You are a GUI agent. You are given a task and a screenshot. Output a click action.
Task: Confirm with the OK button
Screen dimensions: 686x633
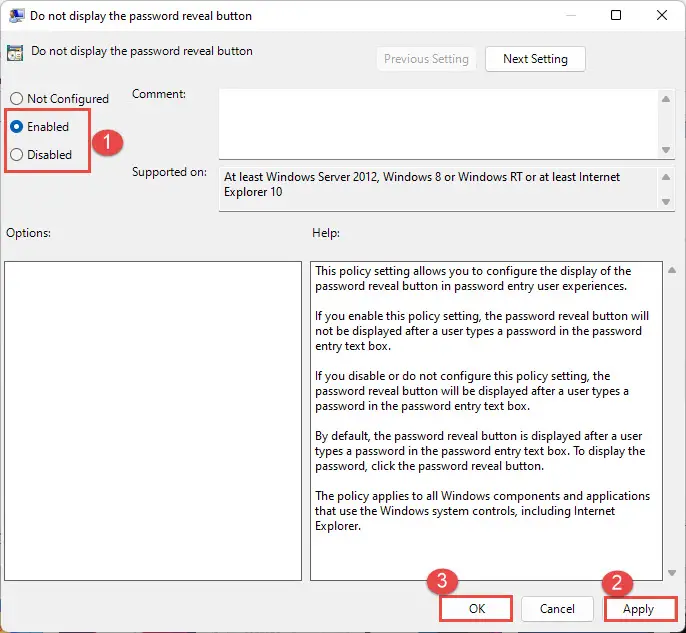(476, 609)
